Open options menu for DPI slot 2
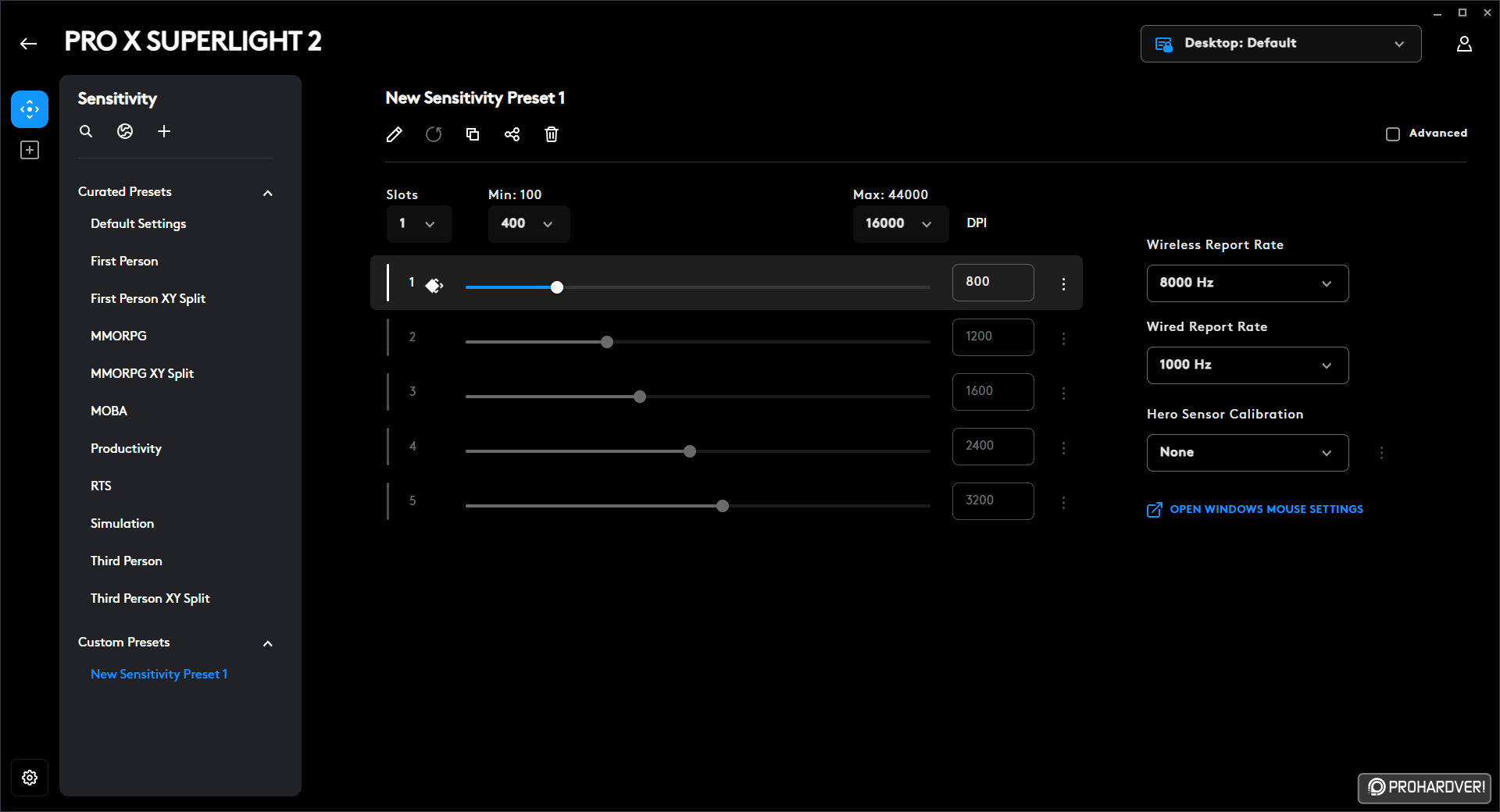 (x=1063, y=339)
